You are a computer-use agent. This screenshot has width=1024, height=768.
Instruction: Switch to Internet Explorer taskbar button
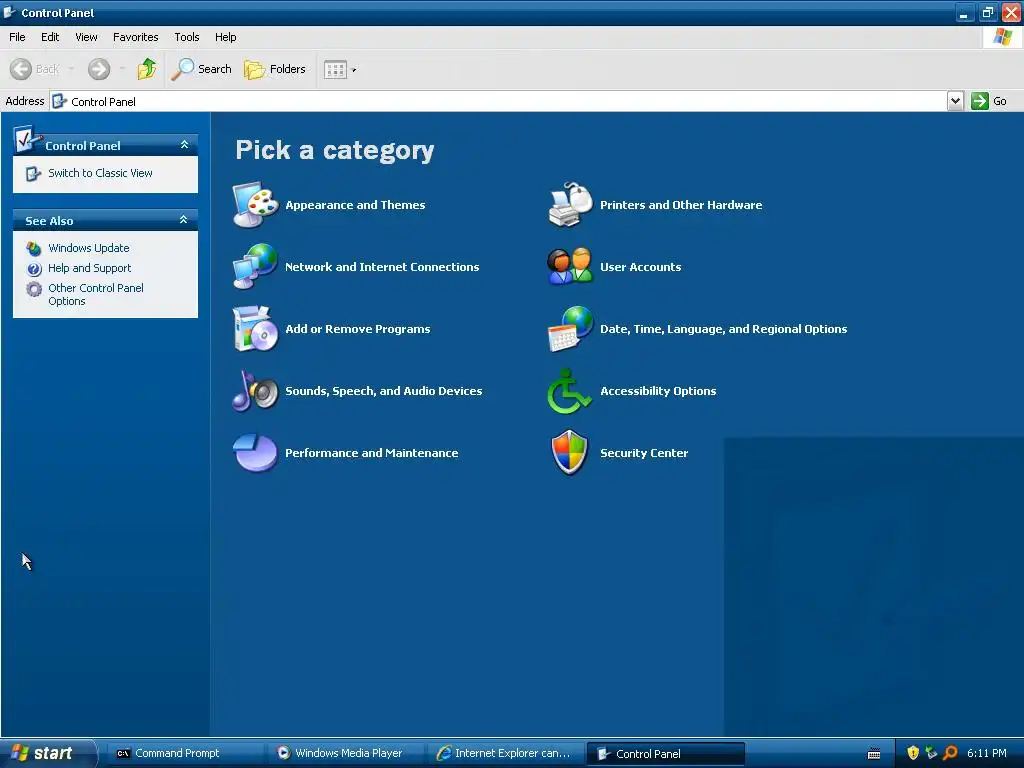[505, 753]
